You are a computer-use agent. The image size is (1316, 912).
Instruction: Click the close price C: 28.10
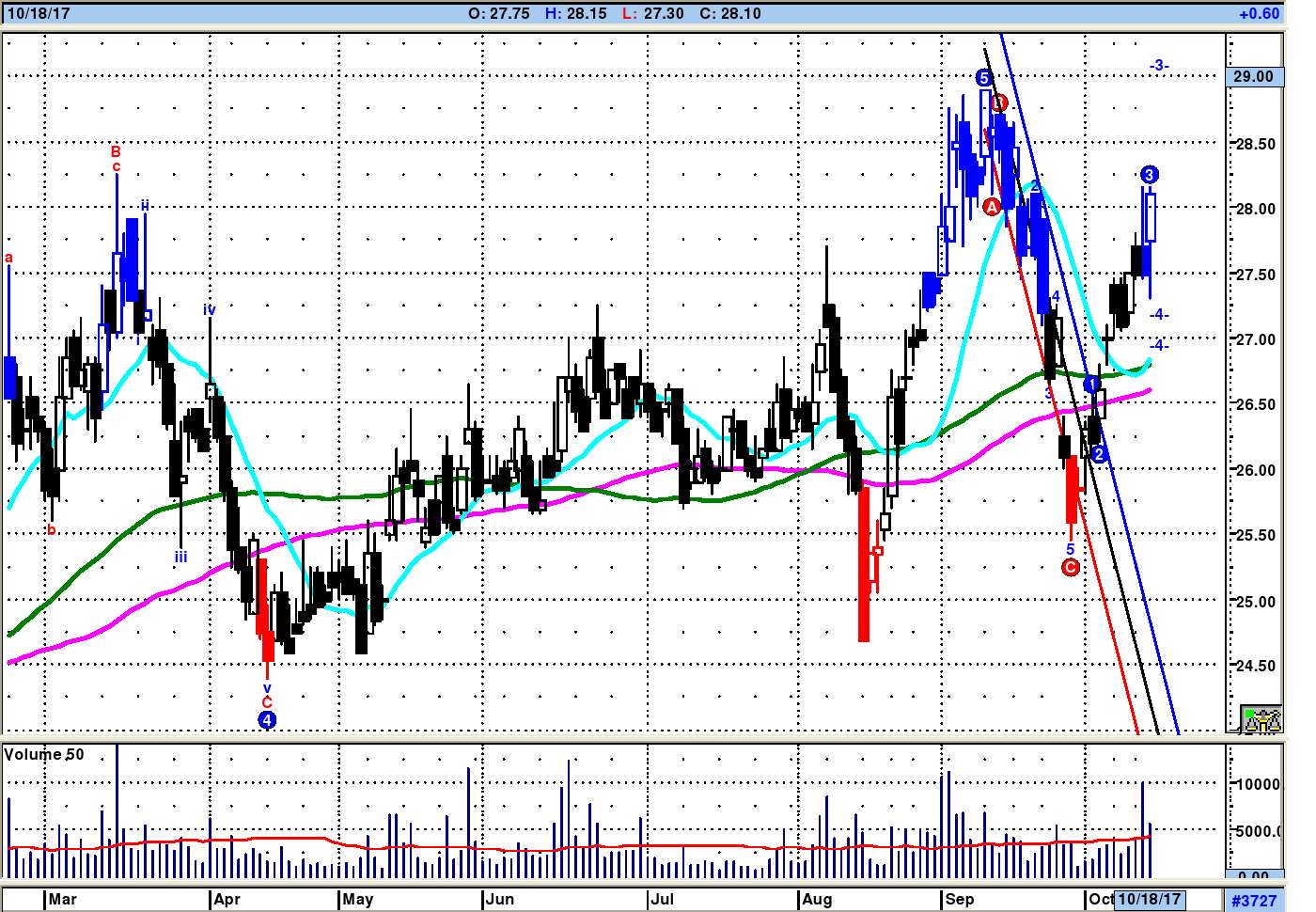(x=730, y=13)
